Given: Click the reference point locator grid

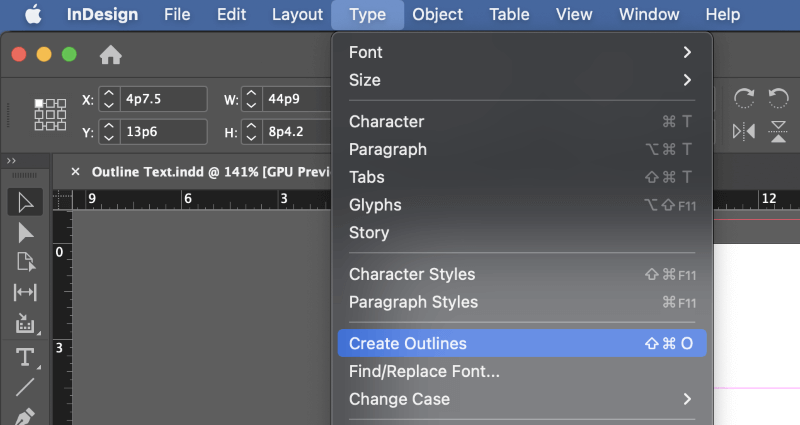Looking at the screenshot, I should click(x=50, y=115).
